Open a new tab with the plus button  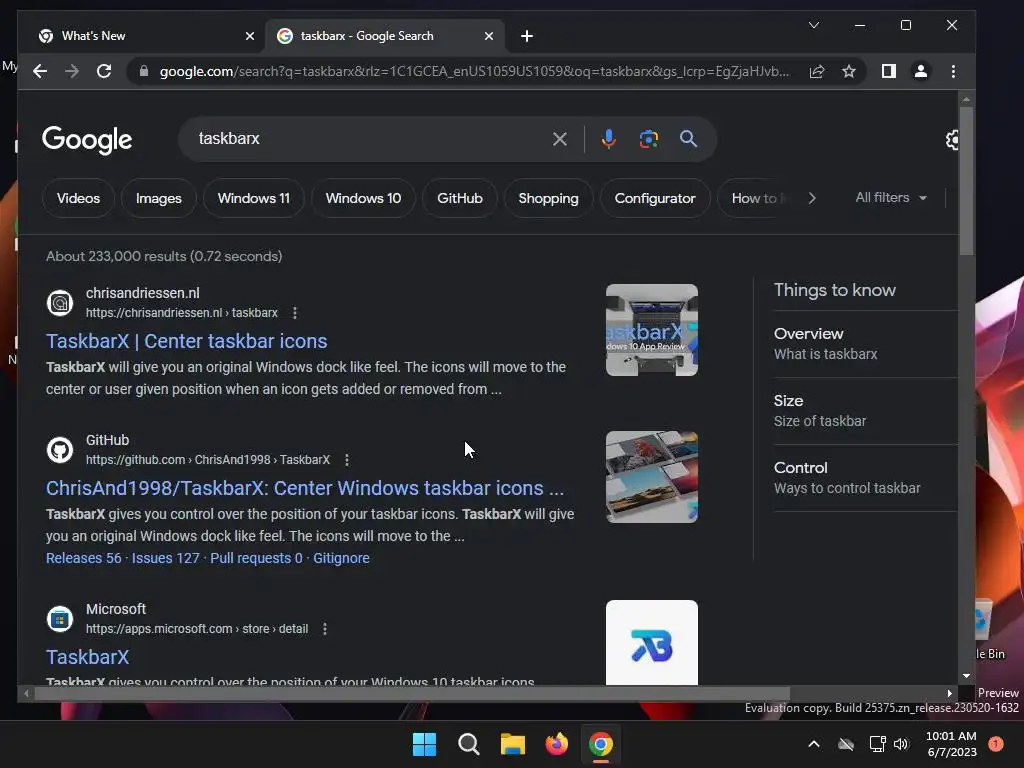pyautogui.click(x=527, y=36)
